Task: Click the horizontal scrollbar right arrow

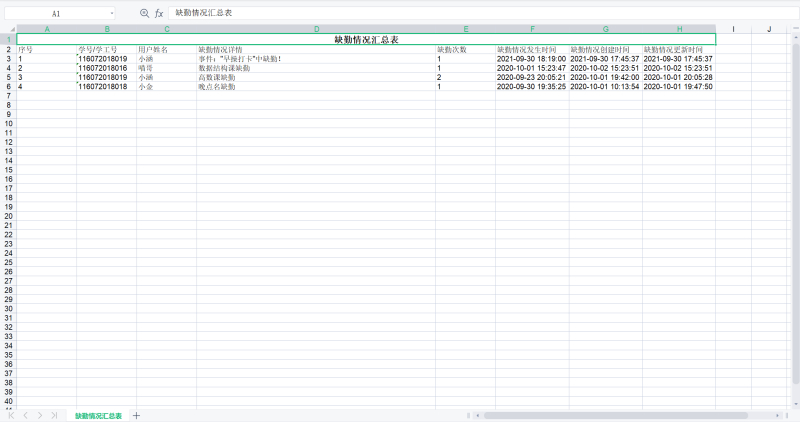Action: (x=778, y=415)
